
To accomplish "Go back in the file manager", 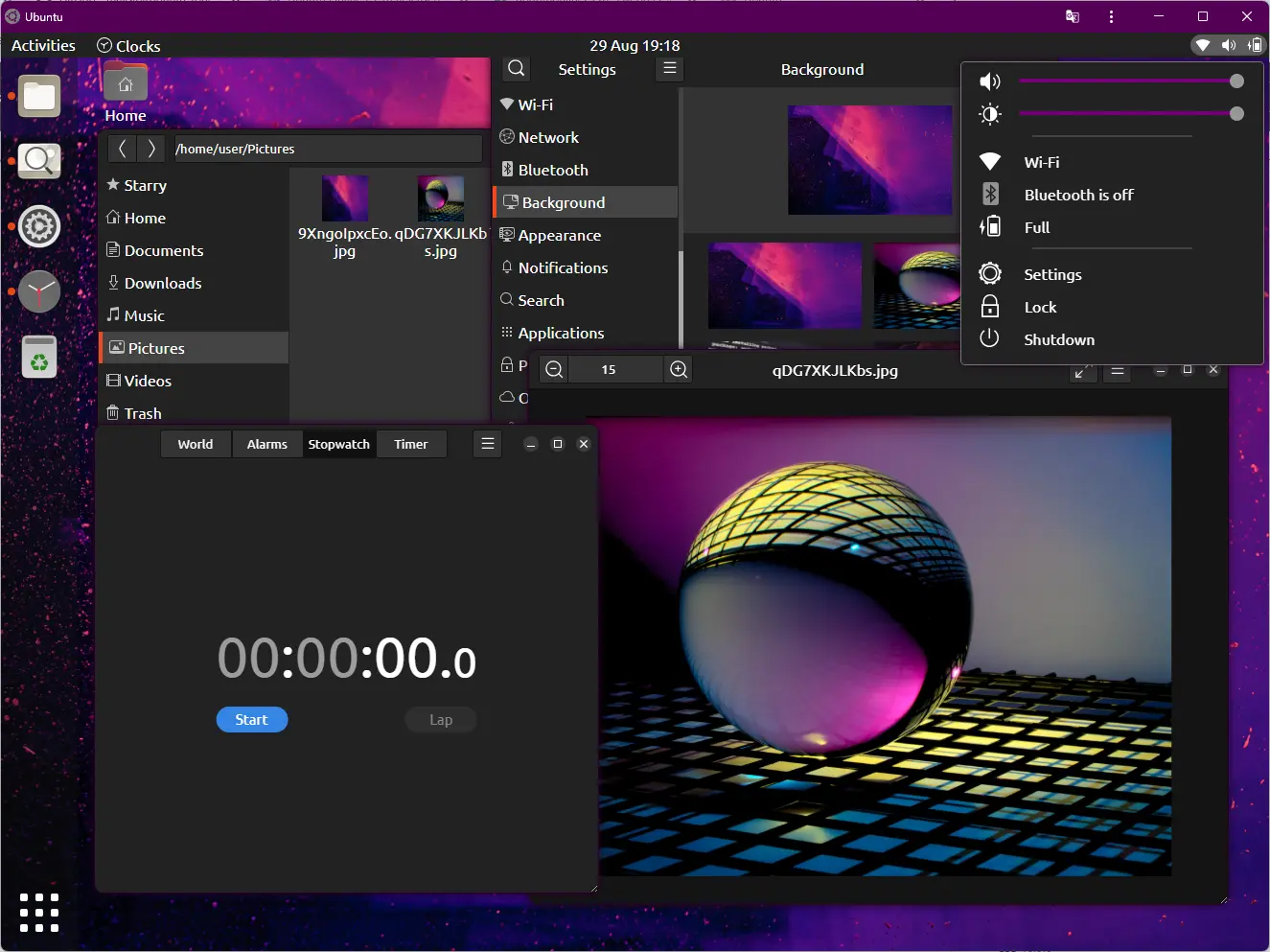I will click(122, 149).
